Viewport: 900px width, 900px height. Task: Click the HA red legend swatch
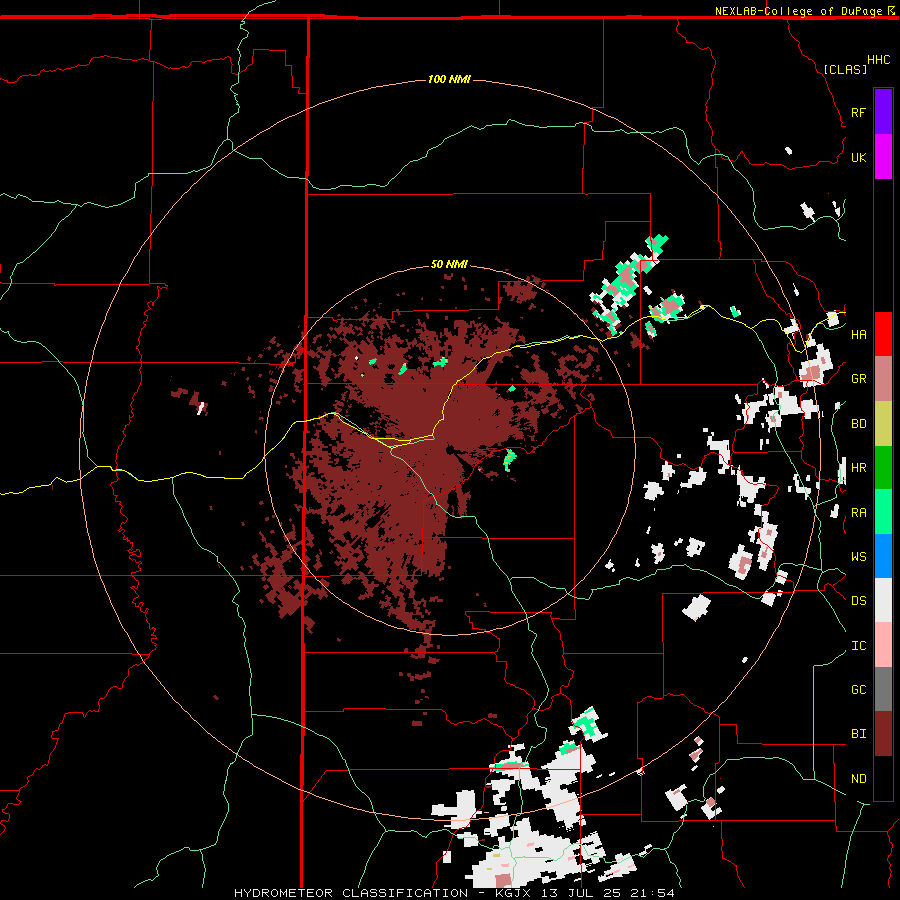coord(883,334)
